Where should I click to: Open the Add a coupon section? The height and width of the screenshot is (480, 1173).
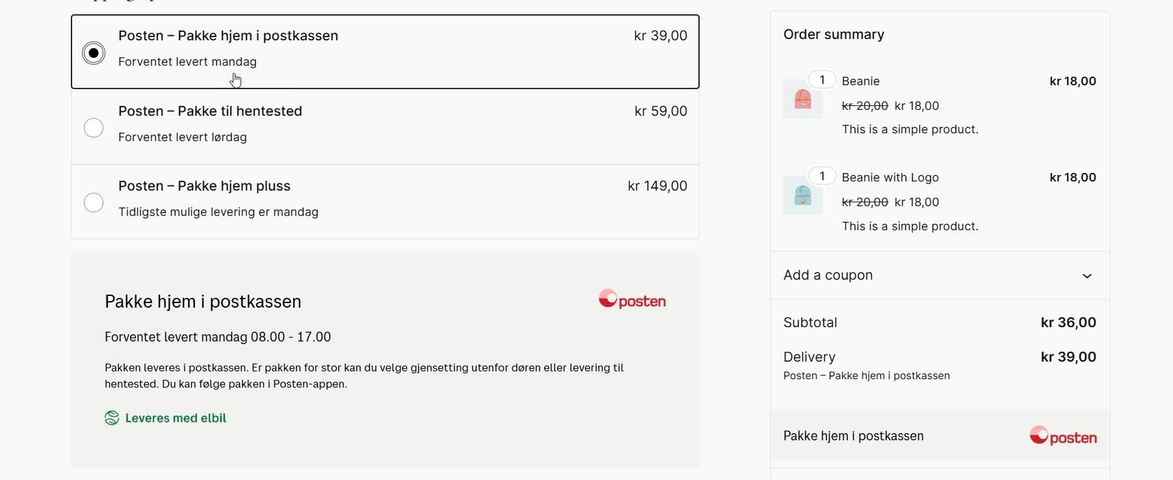(940, 275)
